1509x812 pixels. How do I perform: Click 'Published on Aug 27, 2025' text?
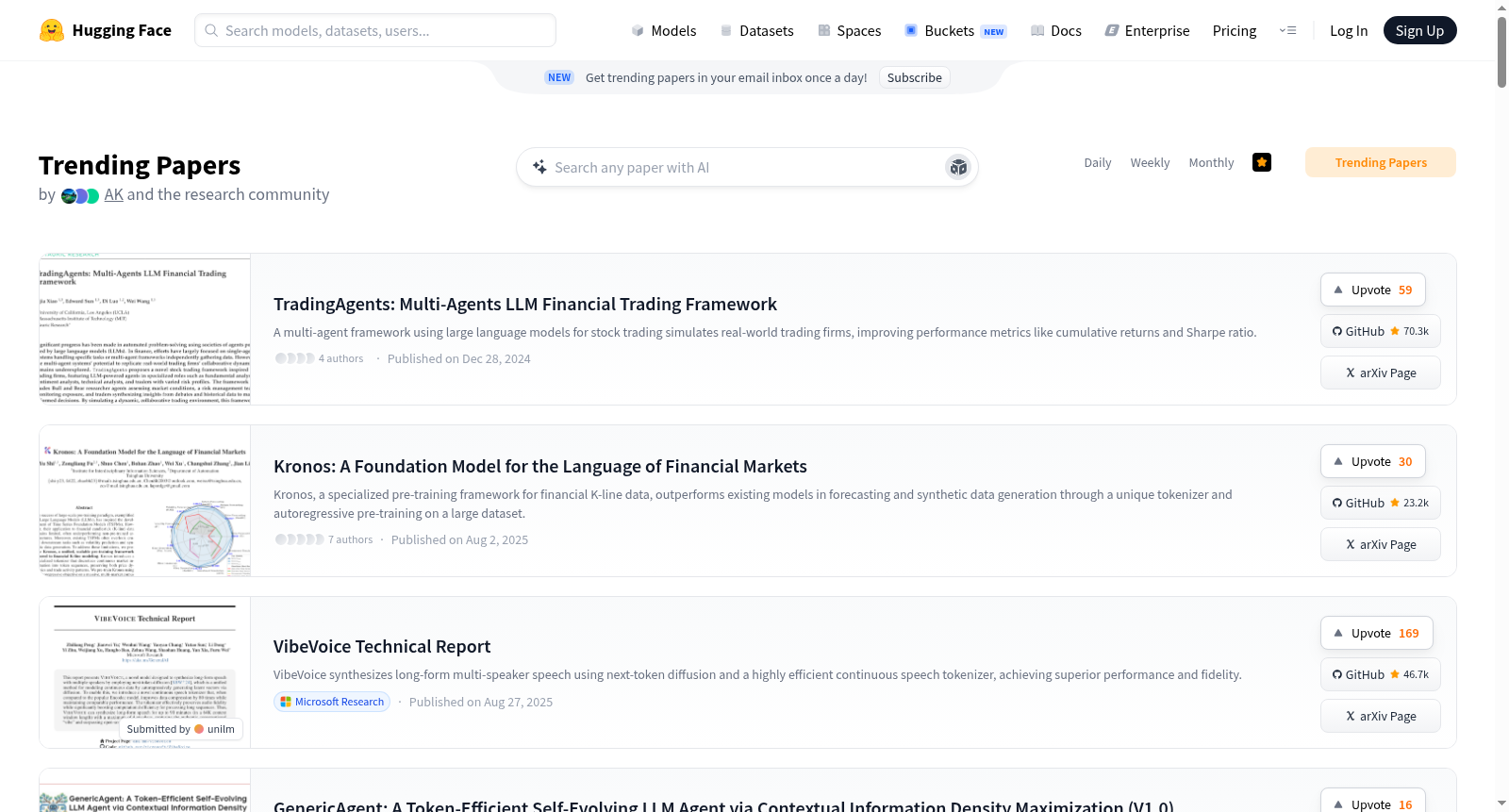481,702
